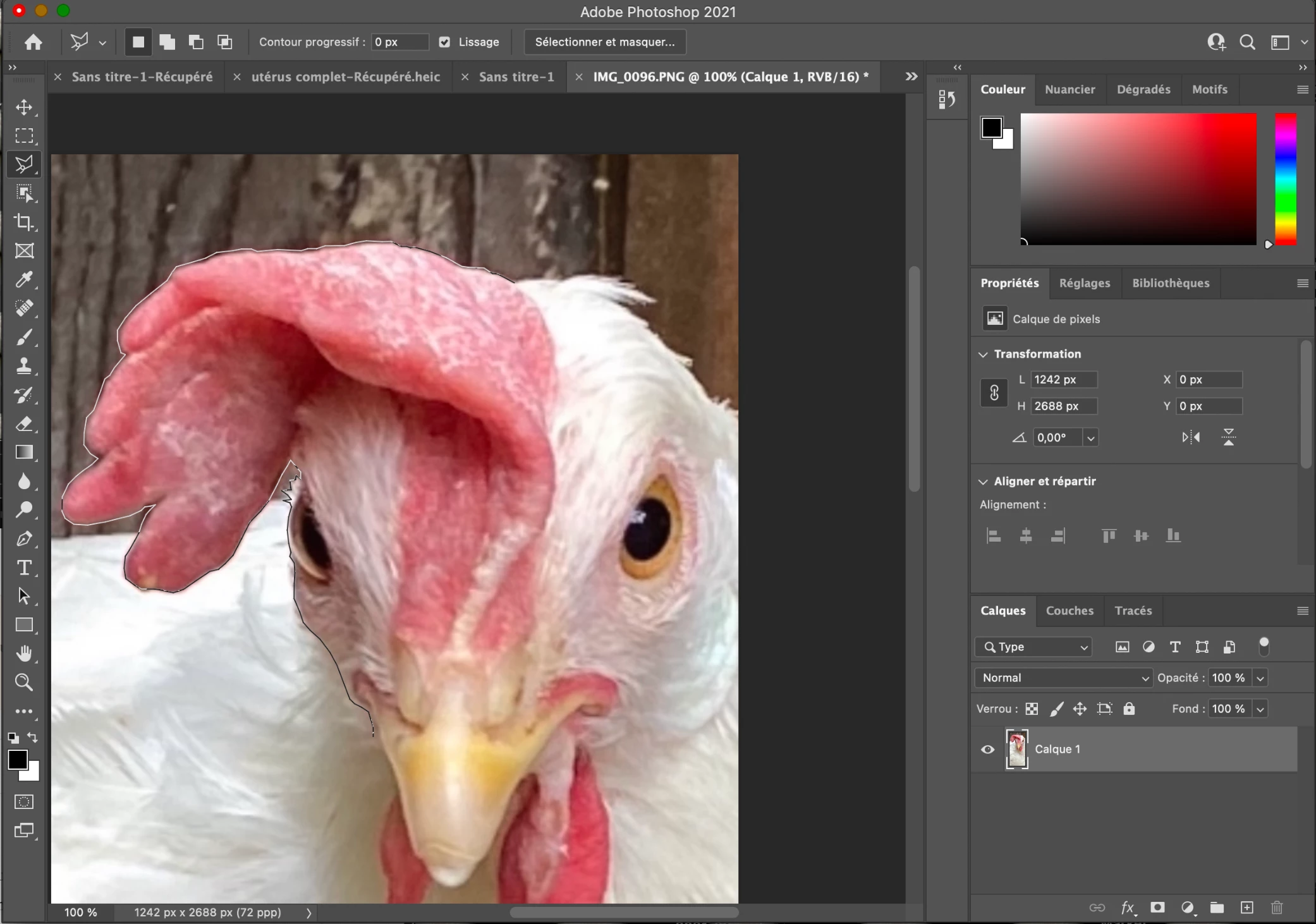This screenshot has height=924, width=1316.
Task: Click the add layer mask icon
Action: [1157, 908]
